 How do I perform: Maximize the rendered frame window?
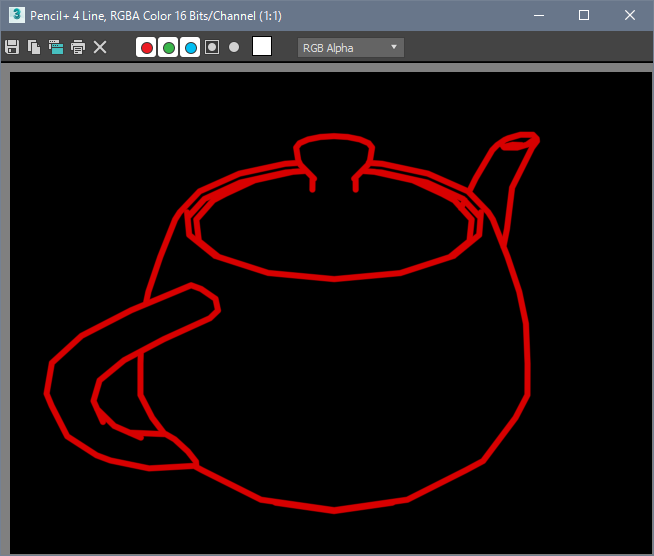[x=584, y=15]
